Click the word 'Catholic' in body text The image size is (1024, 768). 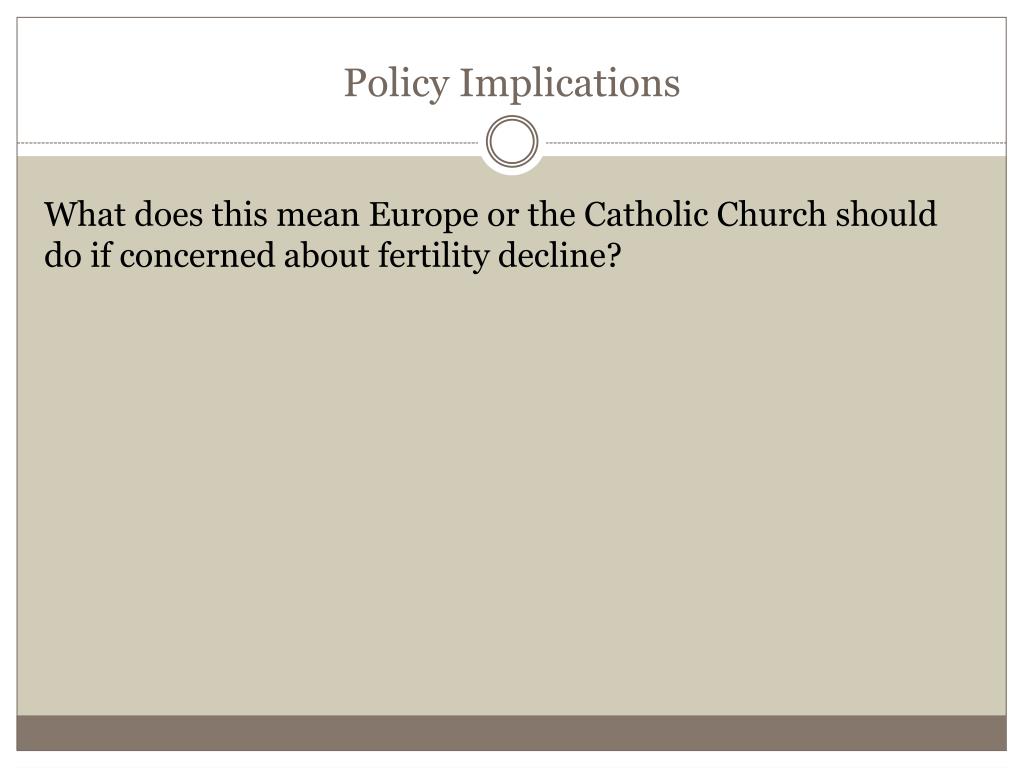[x=645, y=214]
